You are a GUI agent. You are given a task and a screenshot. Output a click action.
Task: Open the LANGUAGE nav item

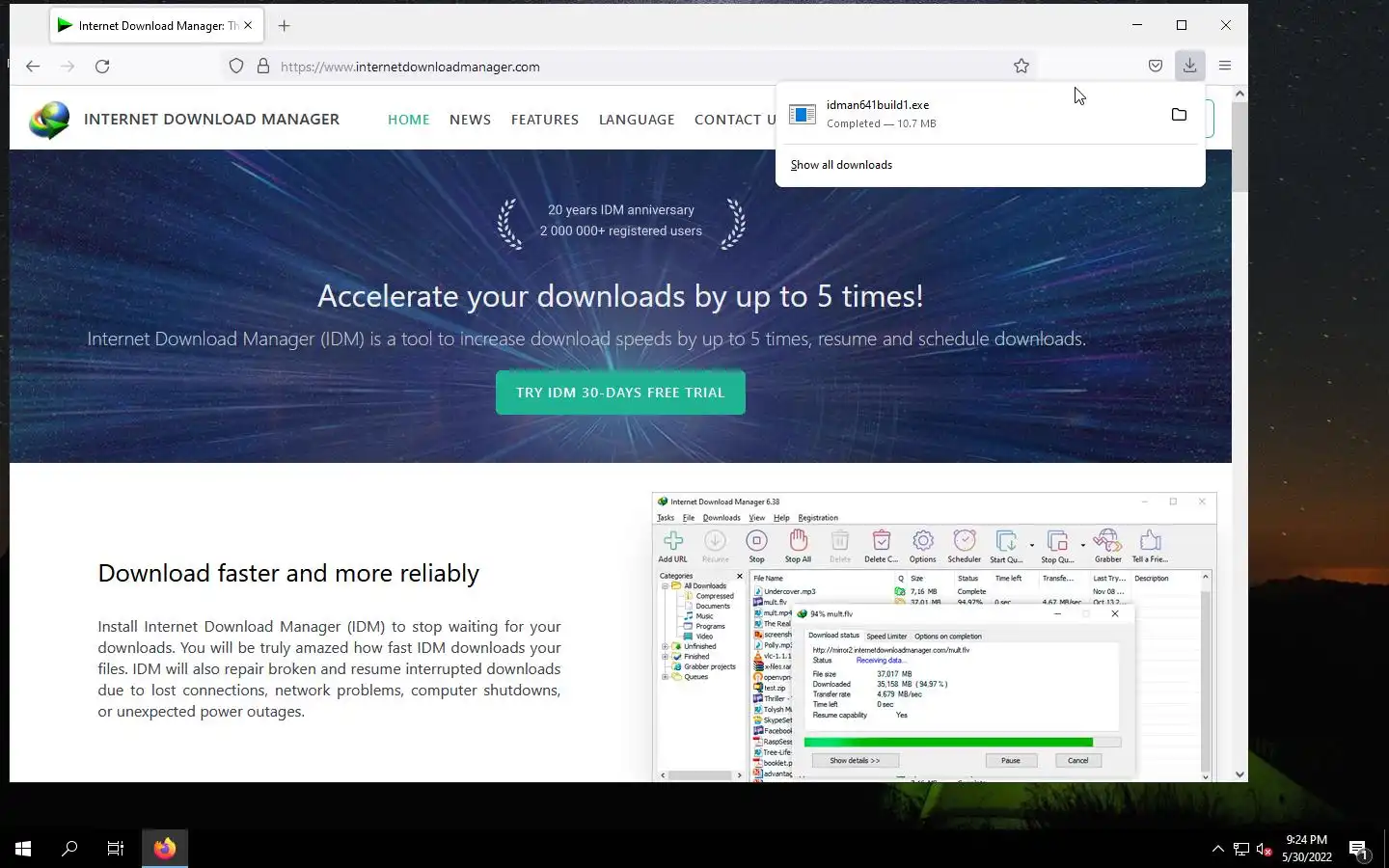click(637, 120)
